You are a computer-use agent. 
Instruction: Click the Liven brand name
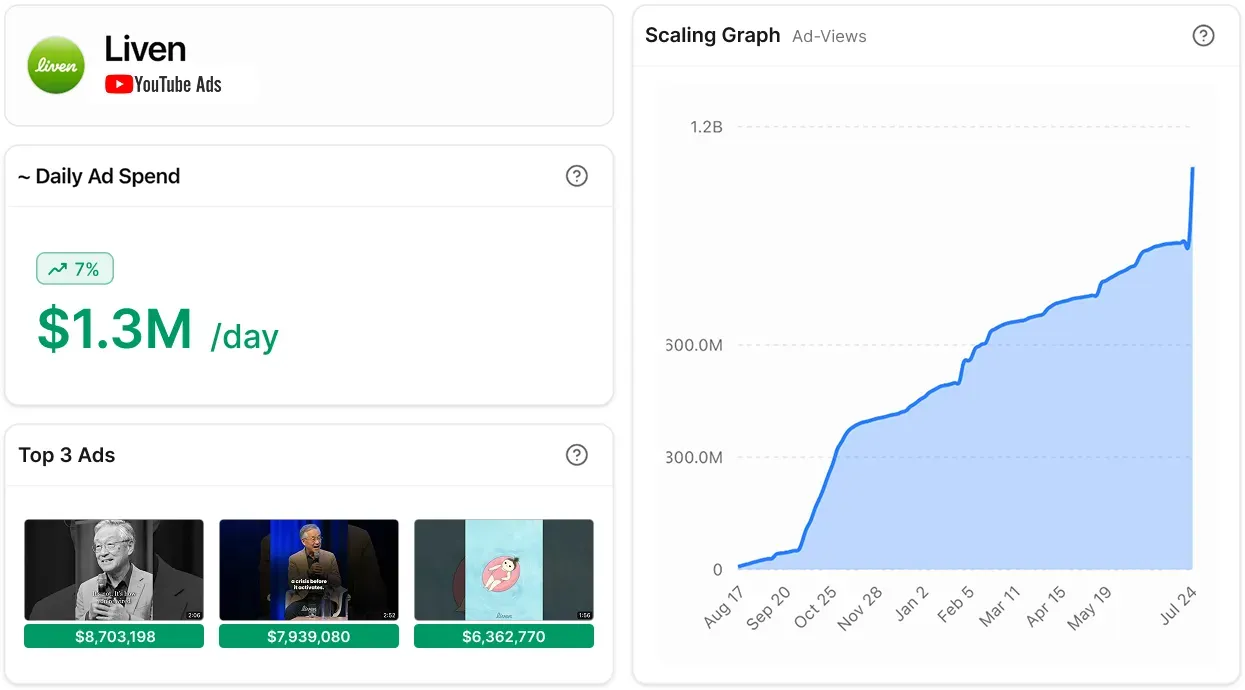point(145,49)
